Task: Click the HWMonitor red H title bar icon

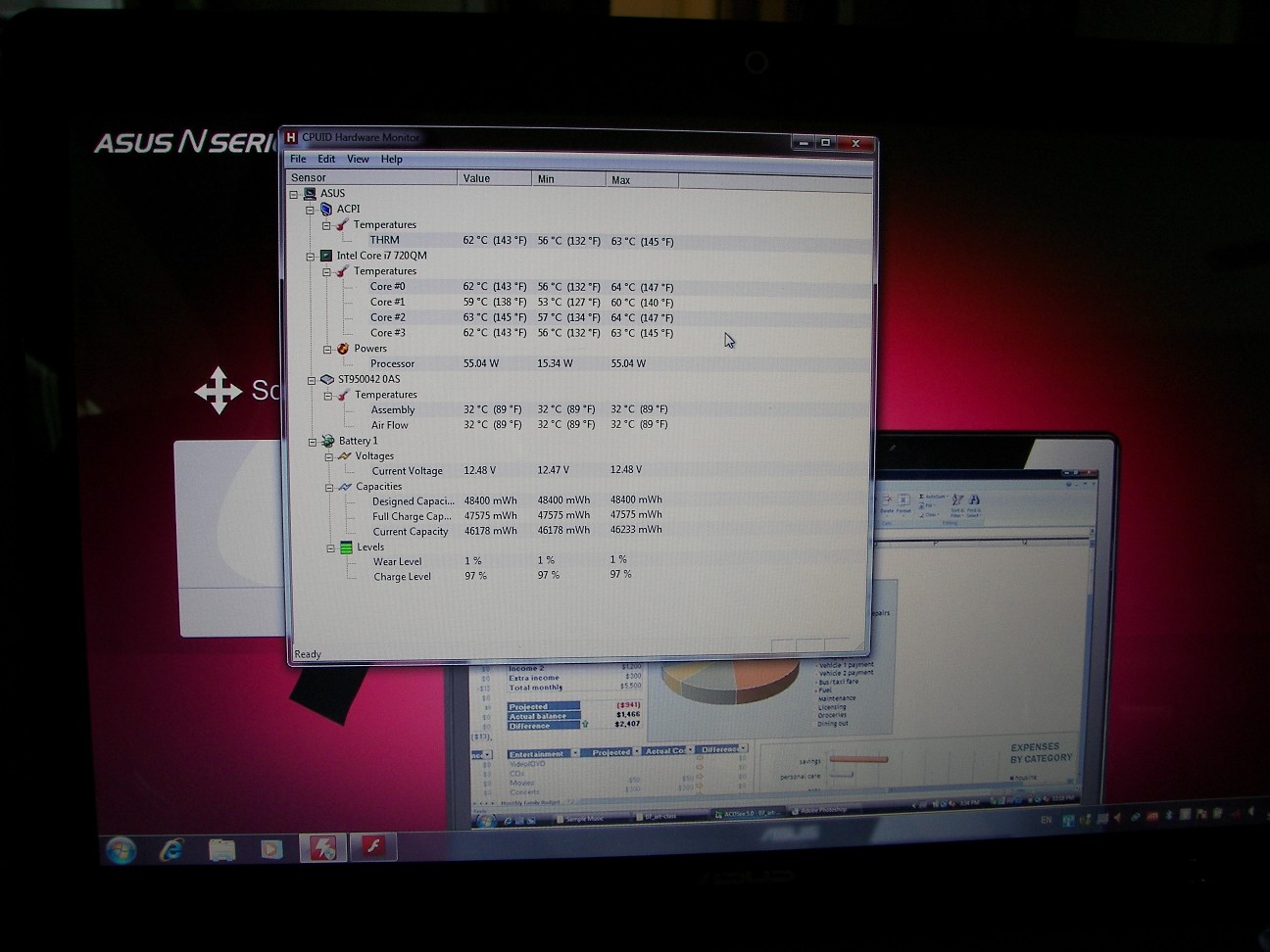Action: pyautogui.click(x=290, y=137)
